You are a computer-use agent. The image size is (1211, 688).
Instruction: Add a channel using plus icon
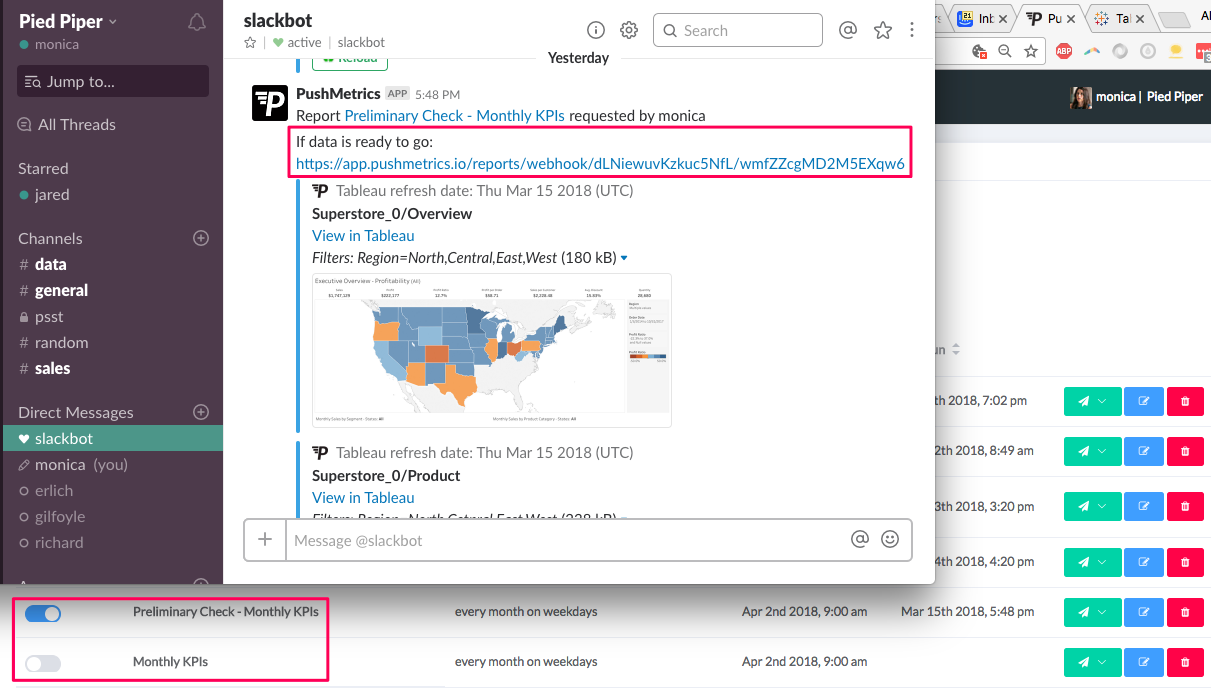point(201,238)
